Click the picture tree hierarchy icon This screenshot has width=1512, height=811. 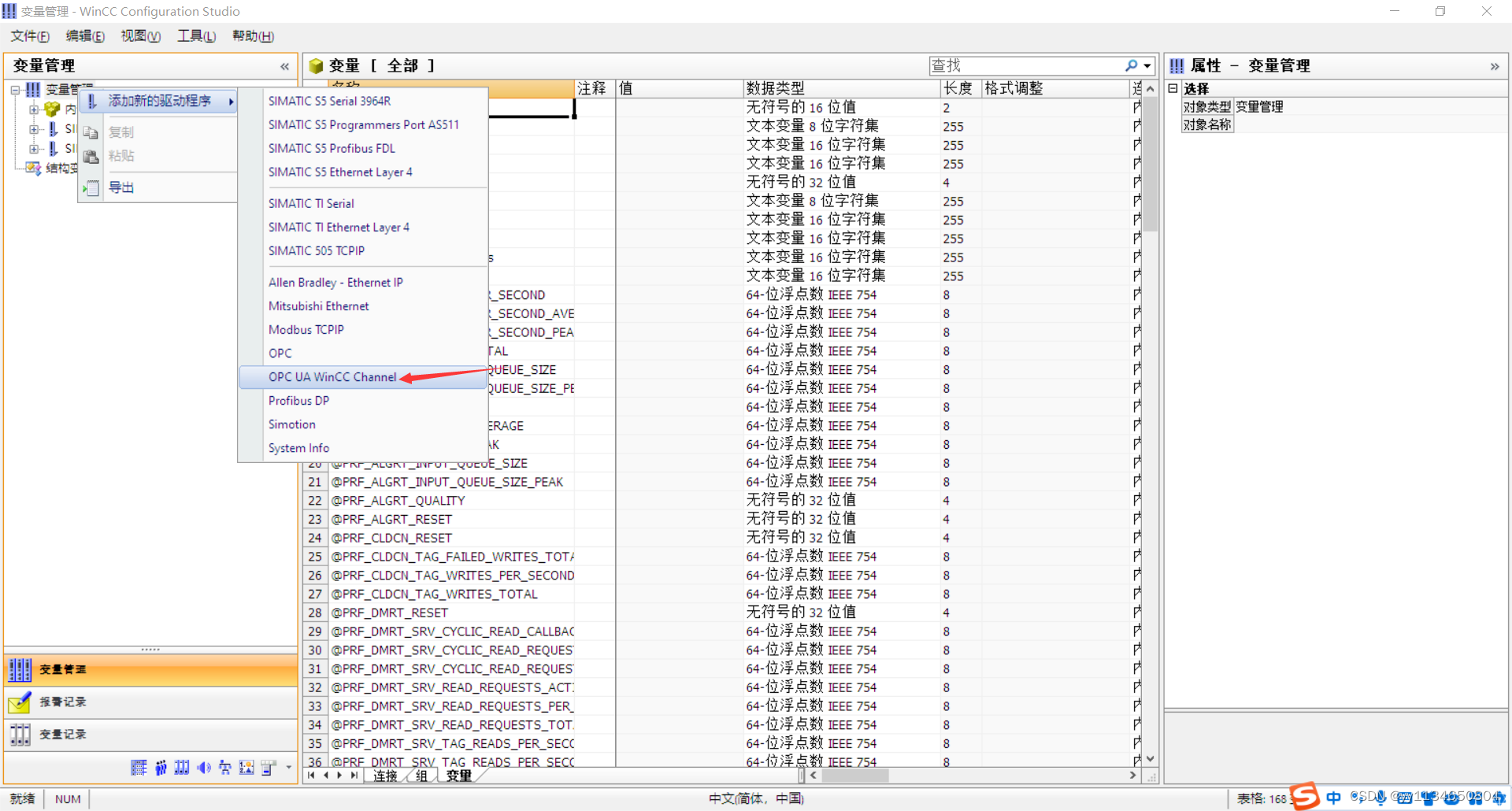[x=225, y=767]
